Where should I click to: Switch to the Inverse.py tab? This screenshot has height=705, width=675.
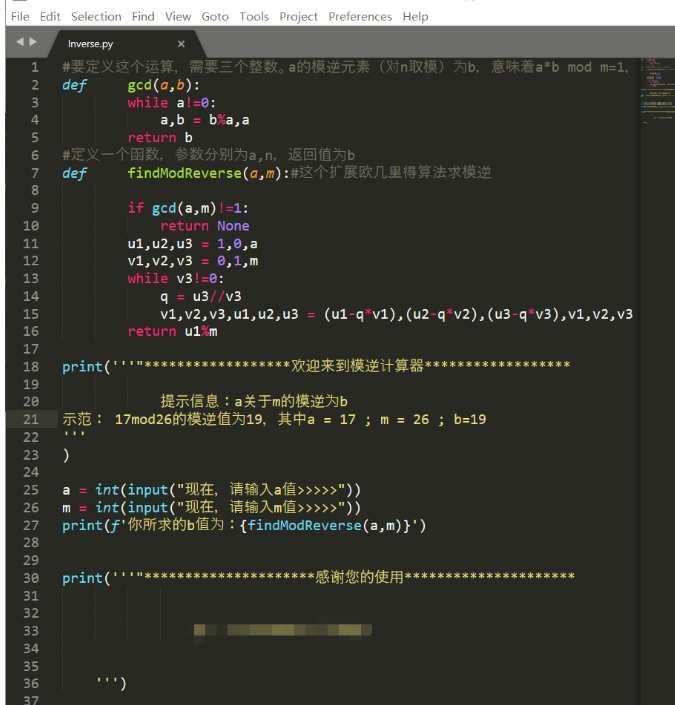(x=90, y=44)
